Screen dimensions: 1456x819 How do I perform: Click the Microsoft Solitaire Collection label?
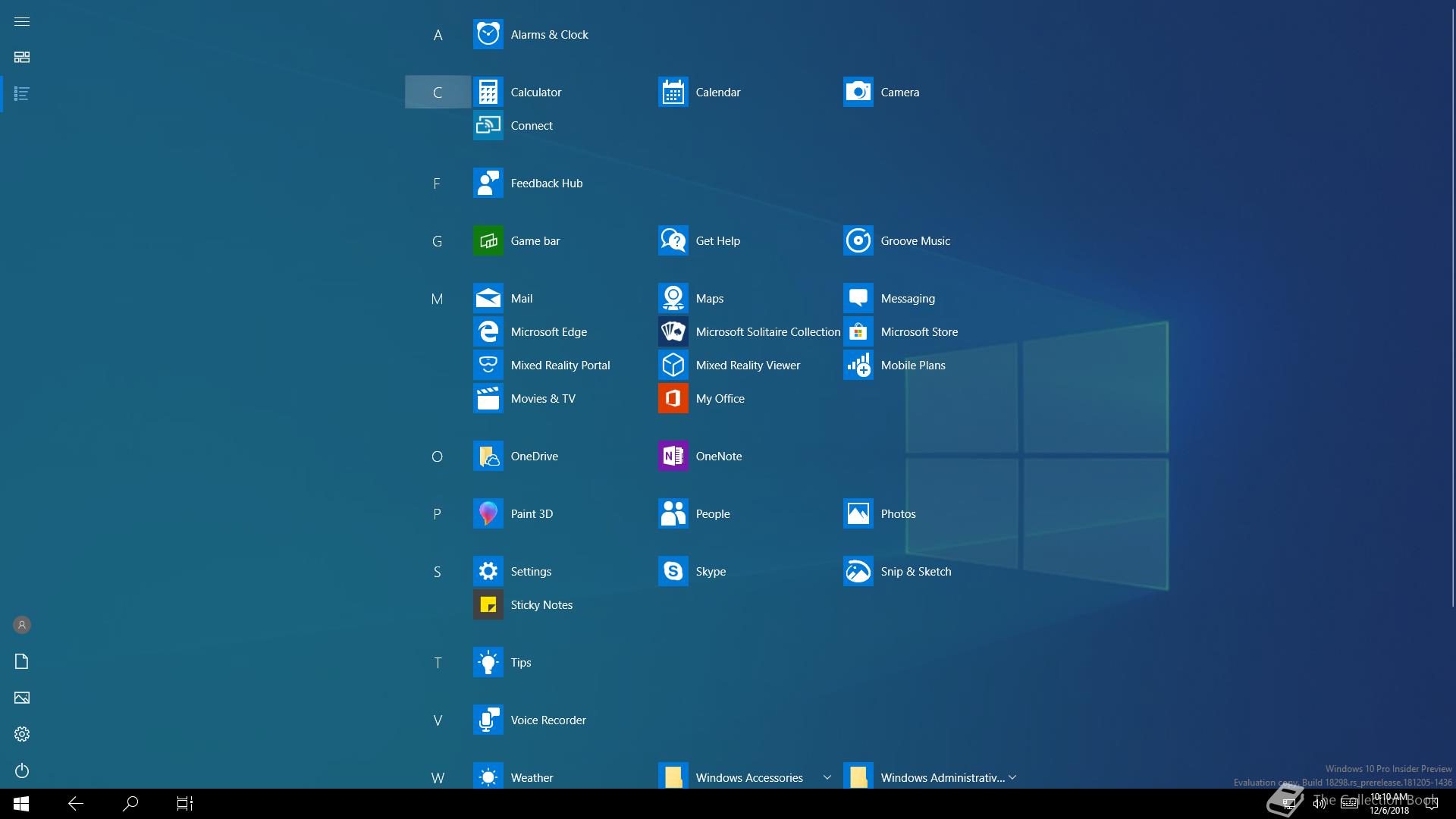point(768,331)
